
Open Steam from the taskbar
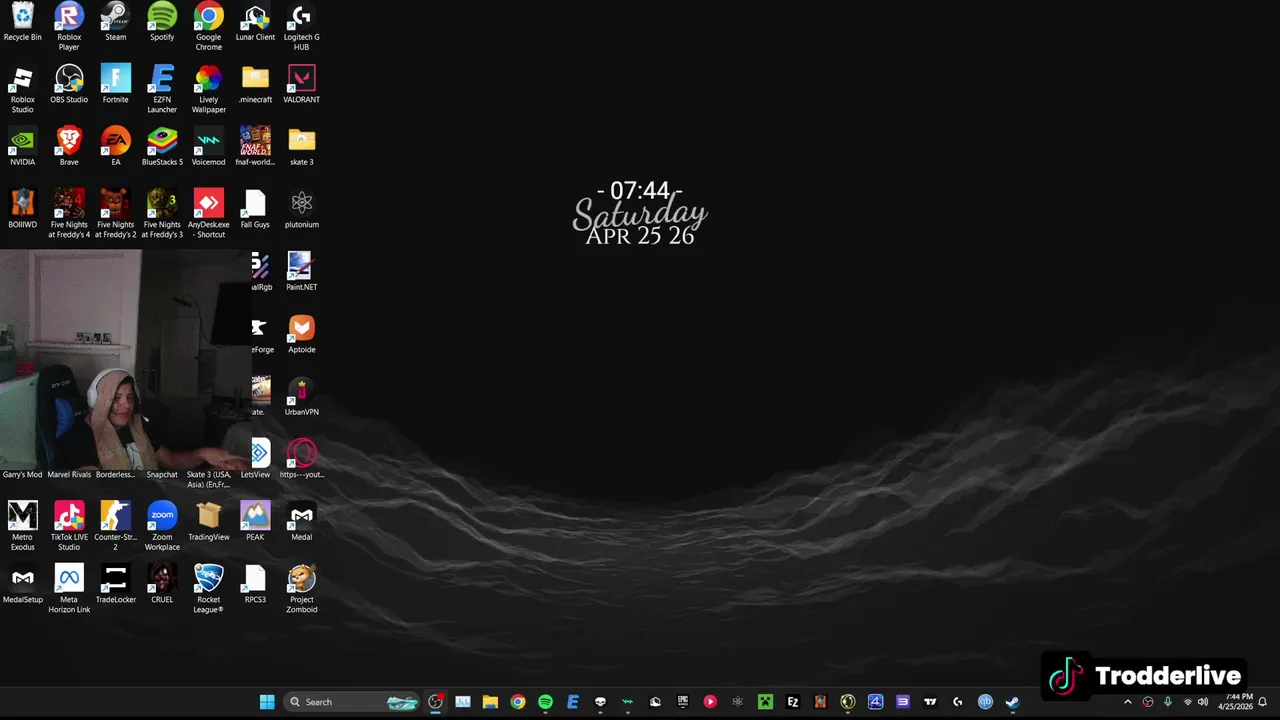coord(1012,702)
